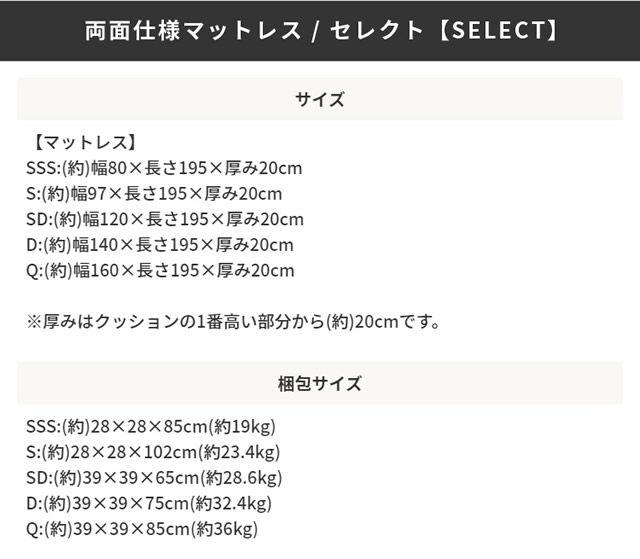Click the D packing size line, 32.4kg
640x559 pixels.
pyautogui.click(x=149, y=504)
